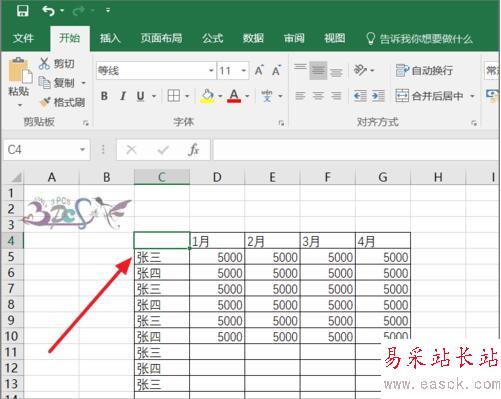
Task: Select the 开始 ribbon tab
Action: click(x=70, y=38)
